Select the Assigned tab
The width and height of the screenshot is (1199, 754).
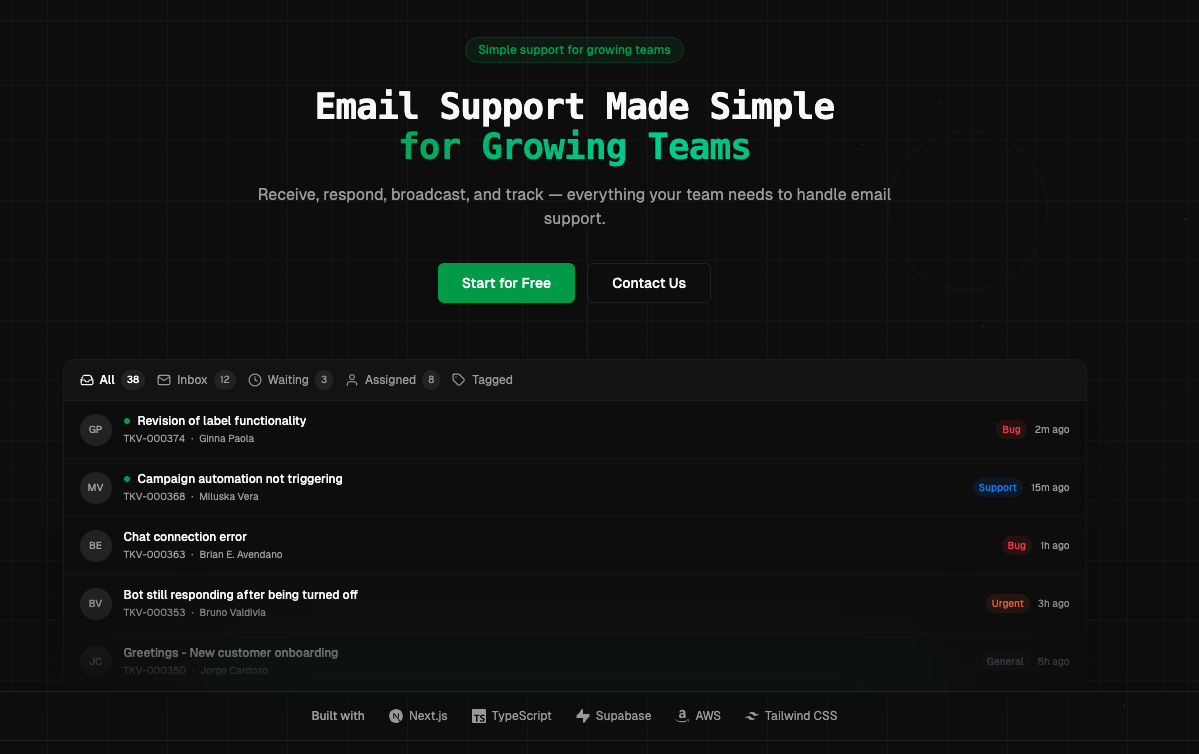pos(392,380)
